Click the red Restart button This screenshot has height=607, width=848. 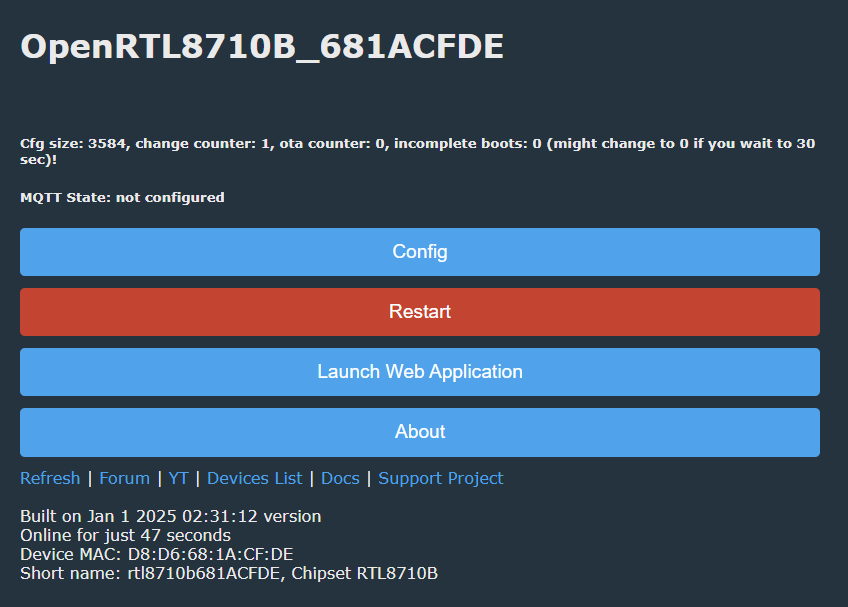coord(420,312)
